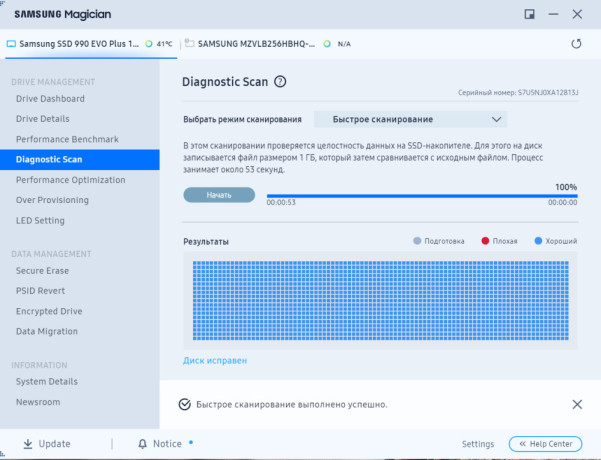Open Drive Dashboard in sidebar
This screenshot has width=601, height=460.
click(50, 99)
